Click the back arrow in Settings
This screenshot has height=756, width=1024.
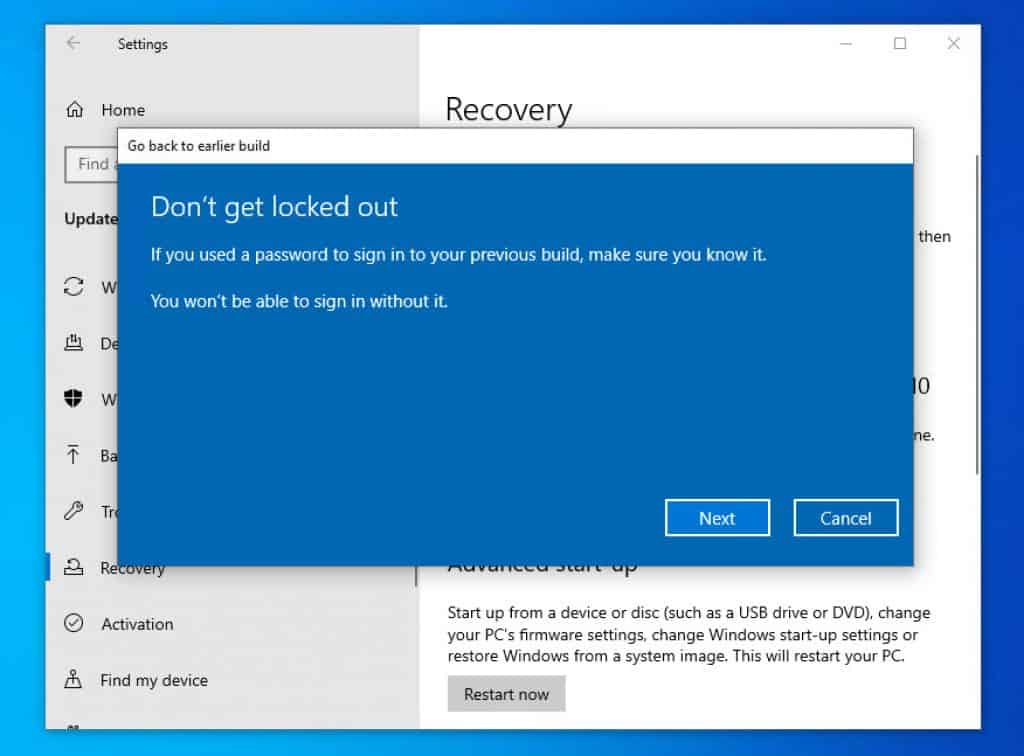(71, 44)
